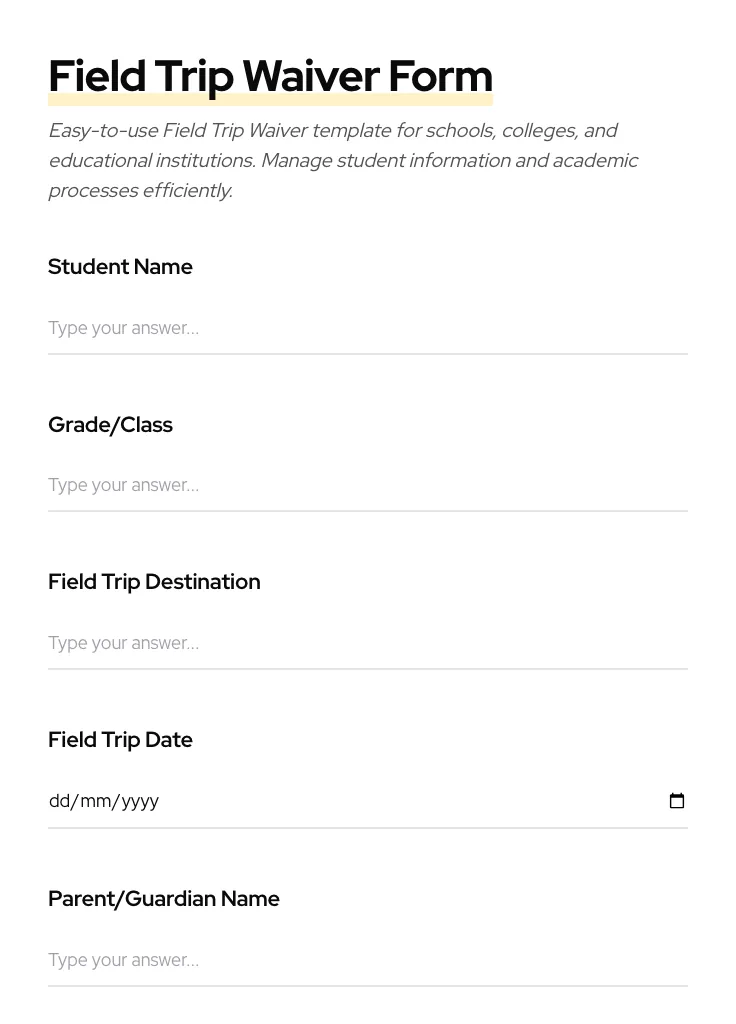Click the Field Trip Waiver Form heading
The width and height of the screenshot is (736, 1024).
click(270, 77)
